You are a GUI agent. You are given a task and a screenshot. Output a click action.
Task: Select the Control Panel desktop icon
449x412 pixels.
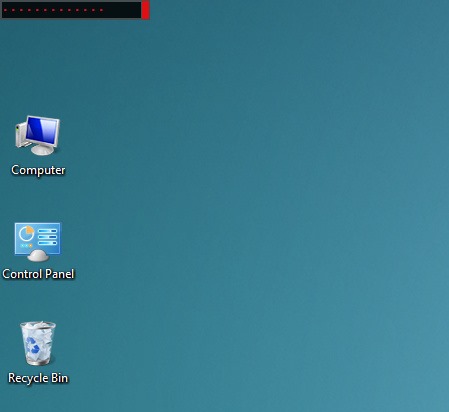tap(38, 251)
